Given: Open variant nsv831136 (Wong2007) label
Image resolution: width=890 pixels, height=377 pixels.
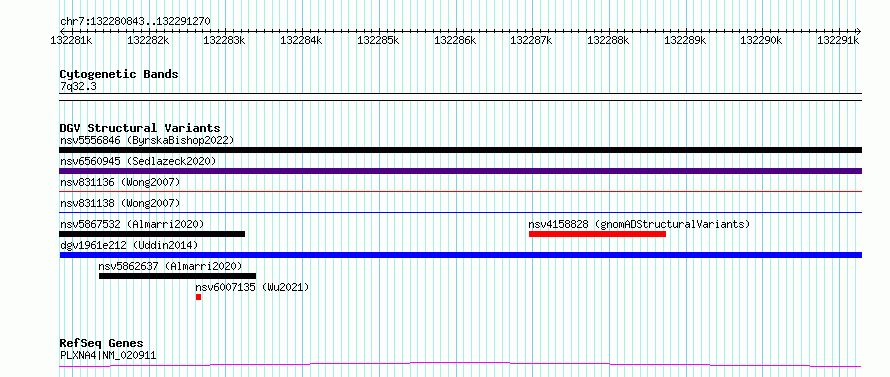Looking at the screenshot, I should 120,182.
